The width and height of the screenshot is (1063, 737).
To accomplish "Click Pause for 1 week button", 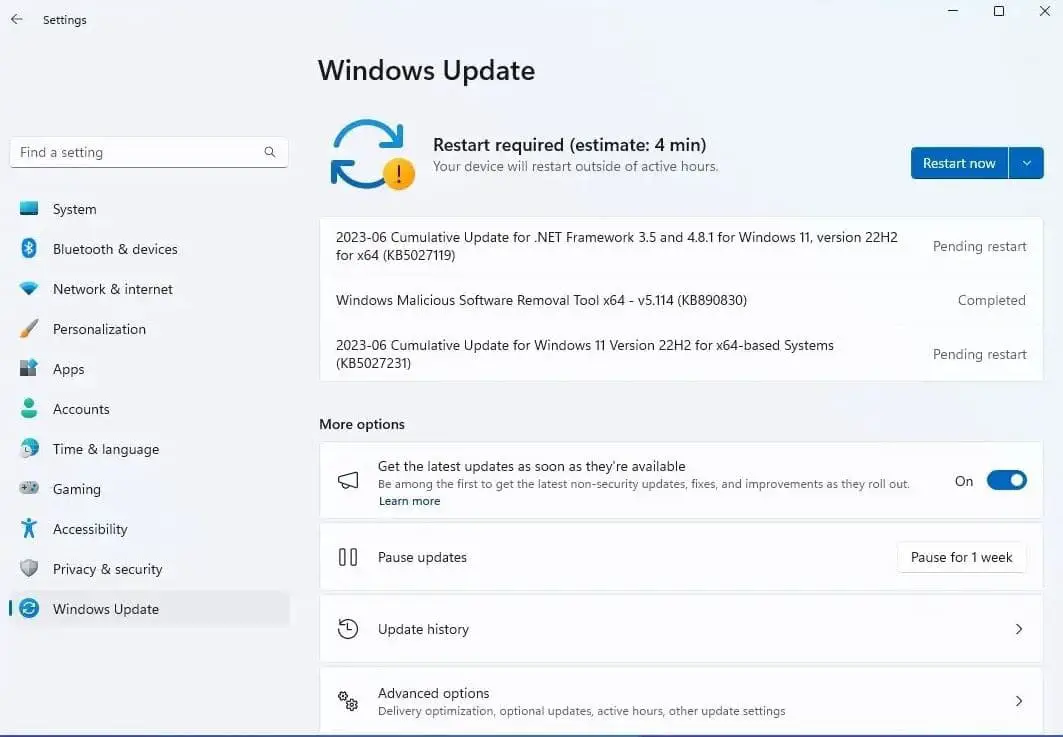I will 961,557.
